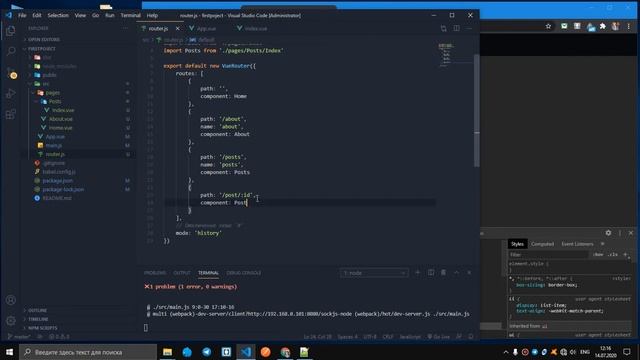Expand the Timeline section
The height and width of the screenshot is (360, 640).
click(x=38, y=319)
